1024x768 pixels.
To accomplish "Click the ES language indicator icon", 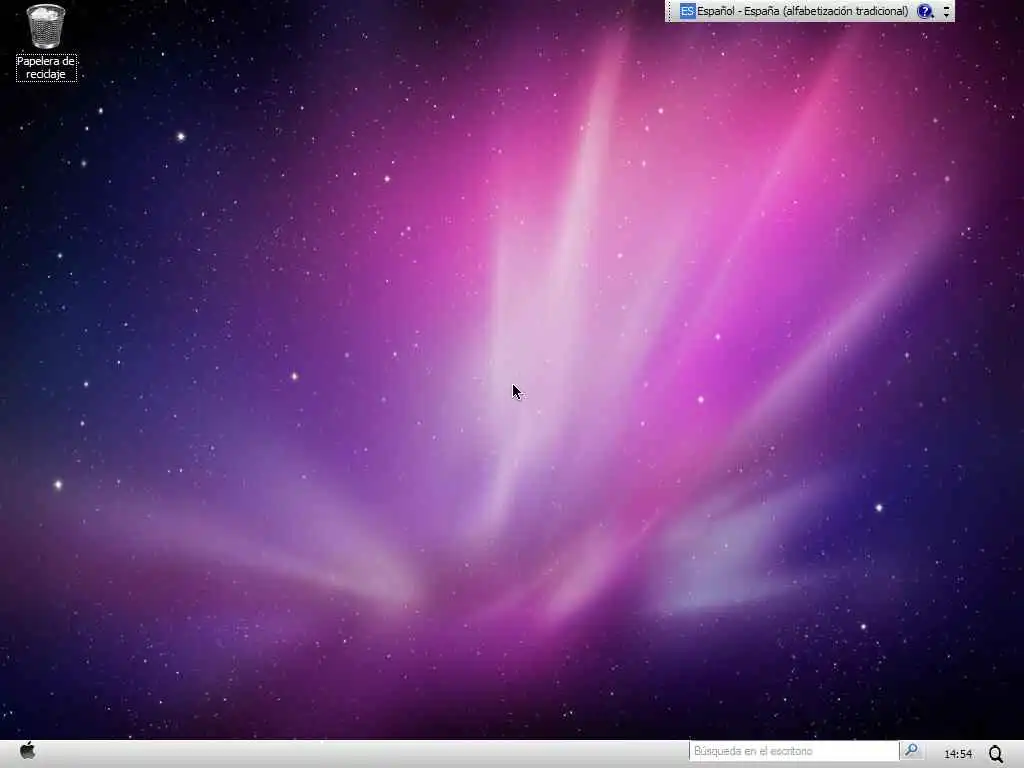I will coord(687,11).
